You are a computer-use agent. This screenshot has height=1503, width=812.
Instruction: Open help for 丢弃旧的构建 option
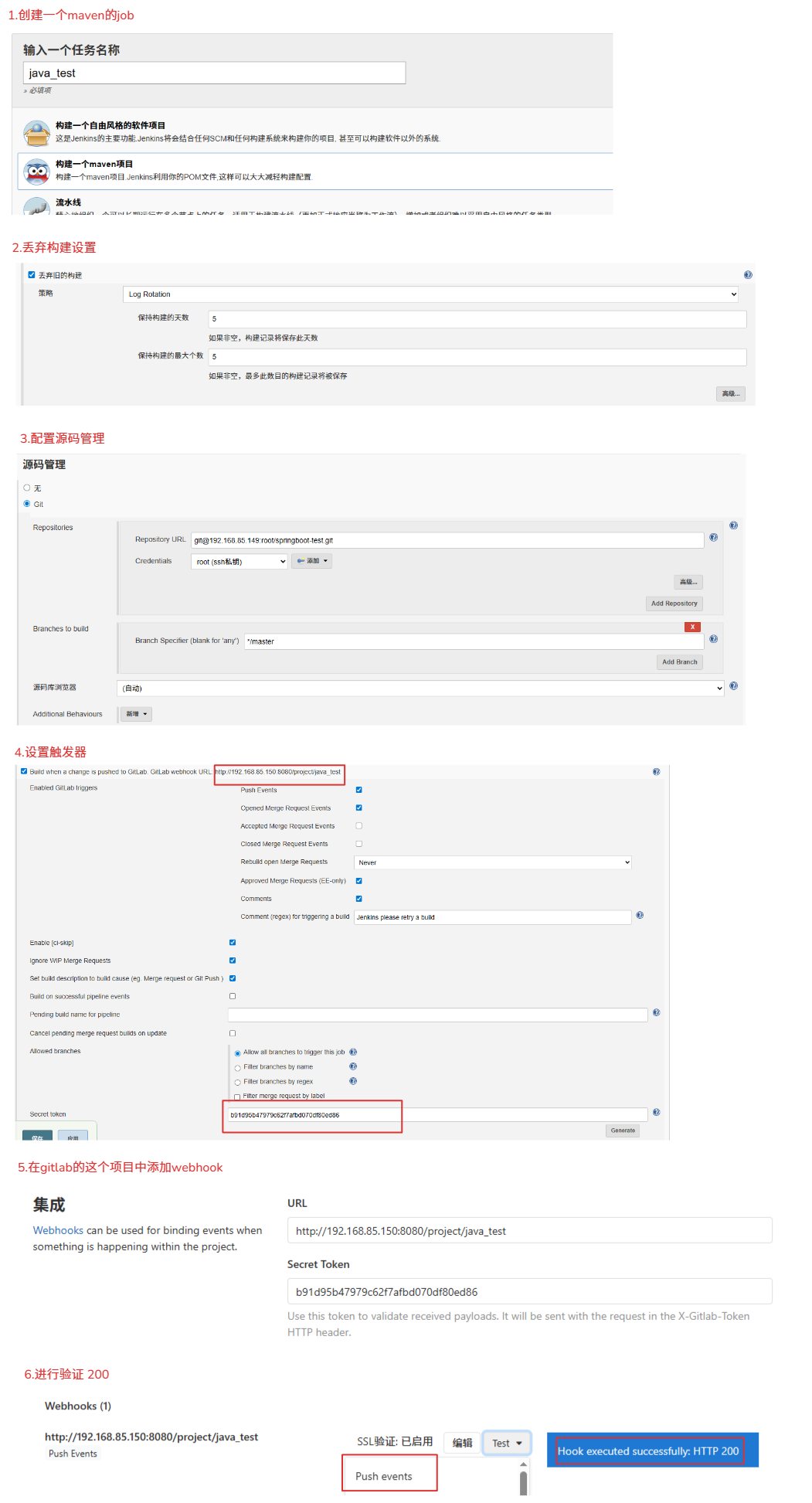pos(748,275)
